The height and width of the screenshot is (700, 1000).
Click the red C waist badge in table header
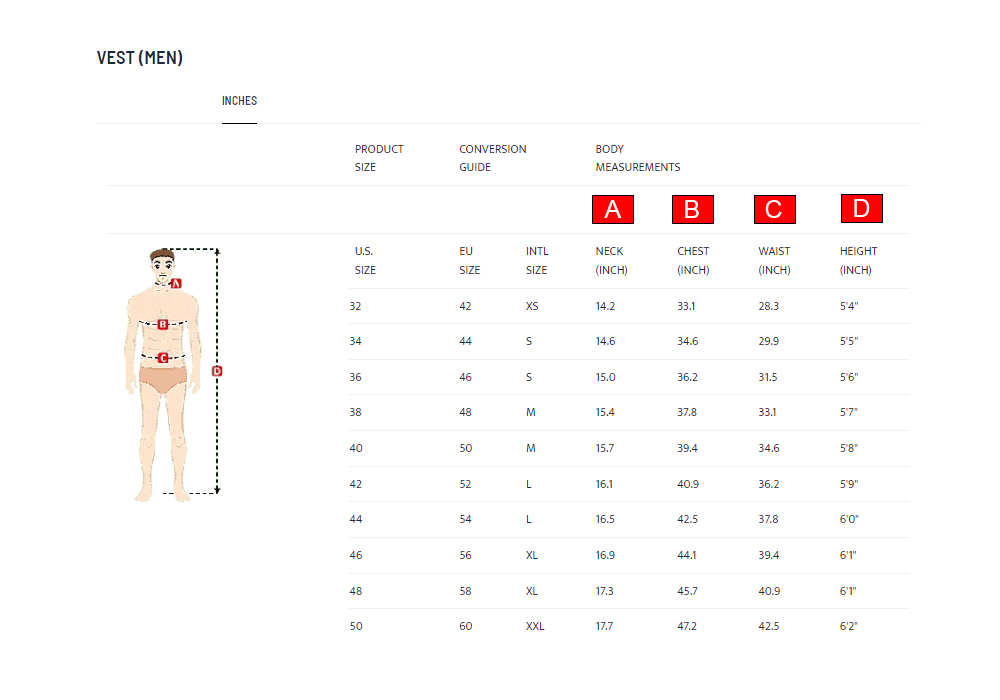774,209
